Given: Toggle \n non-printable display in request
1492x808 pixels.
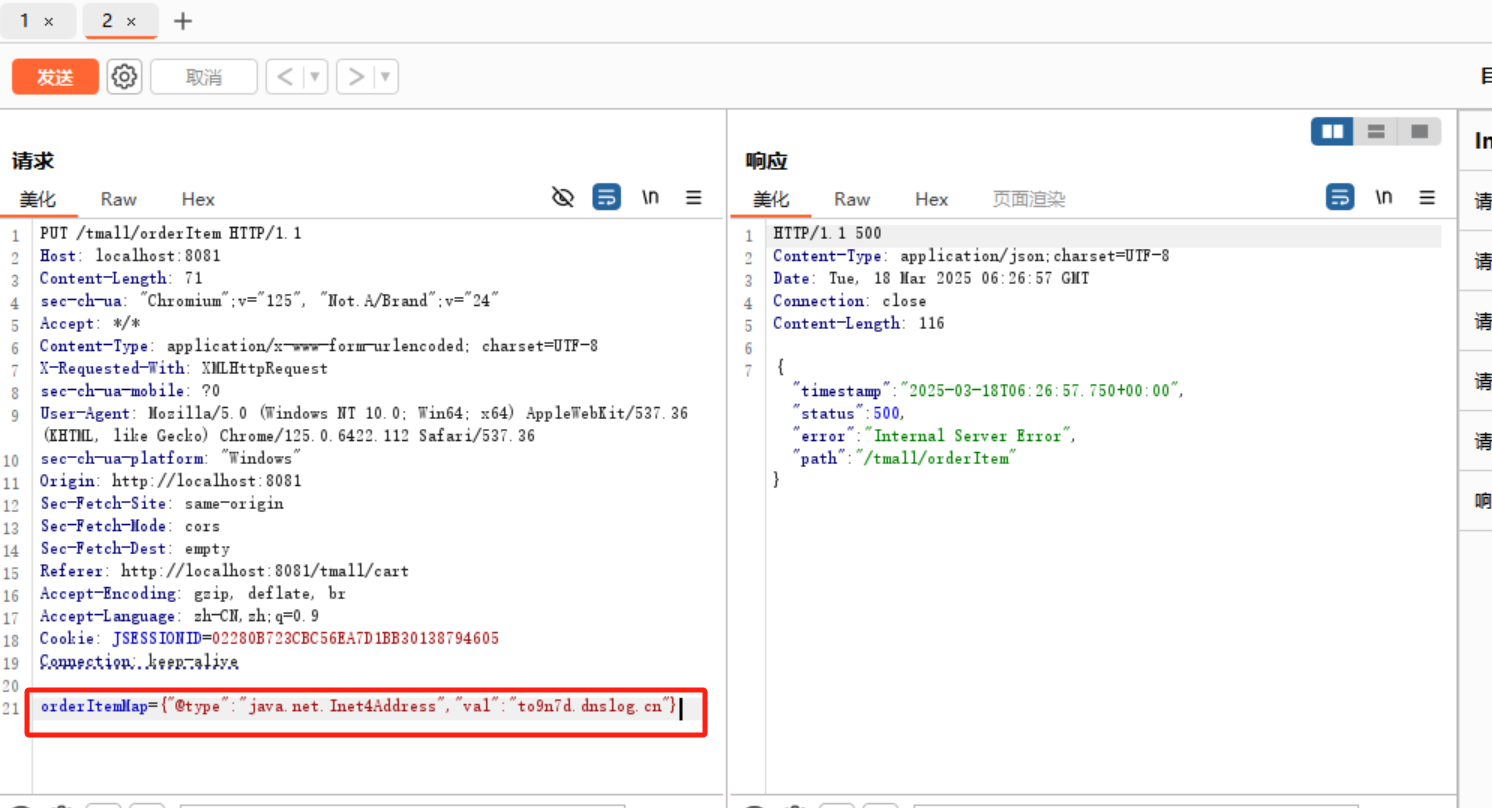Looking at the screenshot, I should pos(650,197).
